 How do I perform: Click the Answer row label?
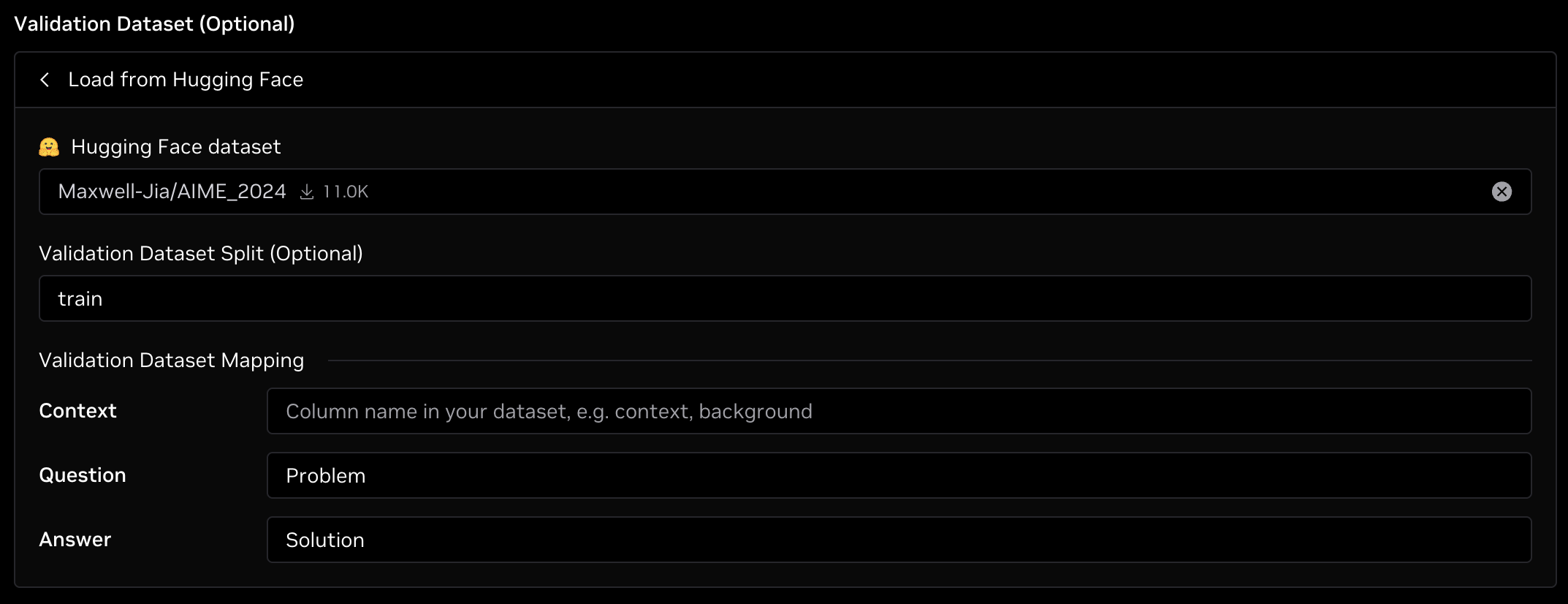tap(75, 540)
